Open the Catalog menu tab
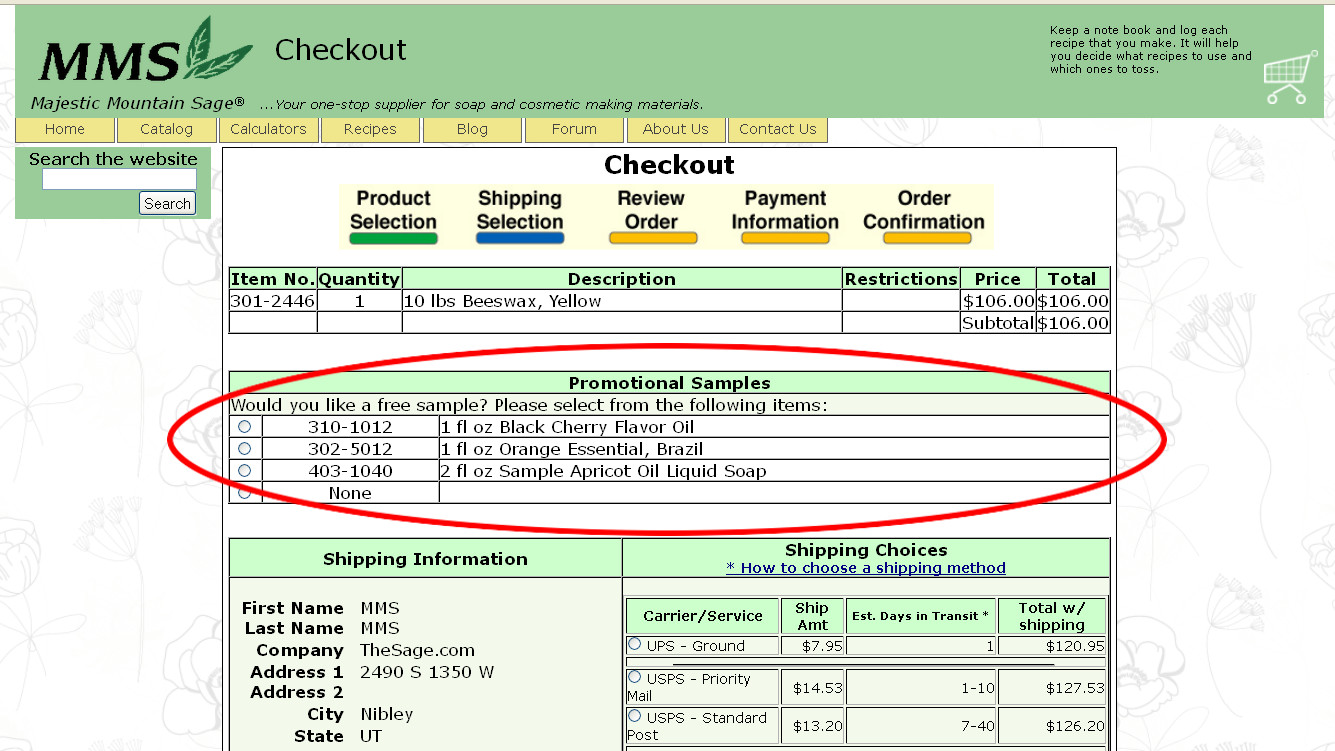Viewport: 1335px width, 751px height. [167, 130]
